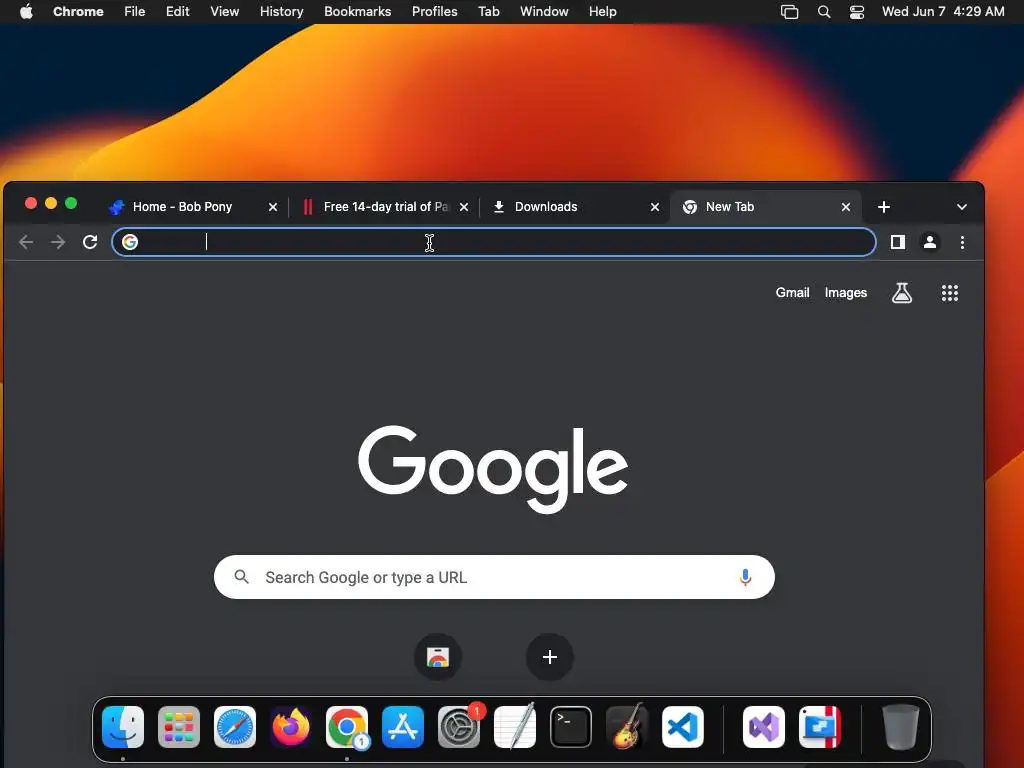Image resolution: width=1024 pixels, height=768 pixels.
Task: Close the Free 14-day trial tab
Action: point(464,207)
